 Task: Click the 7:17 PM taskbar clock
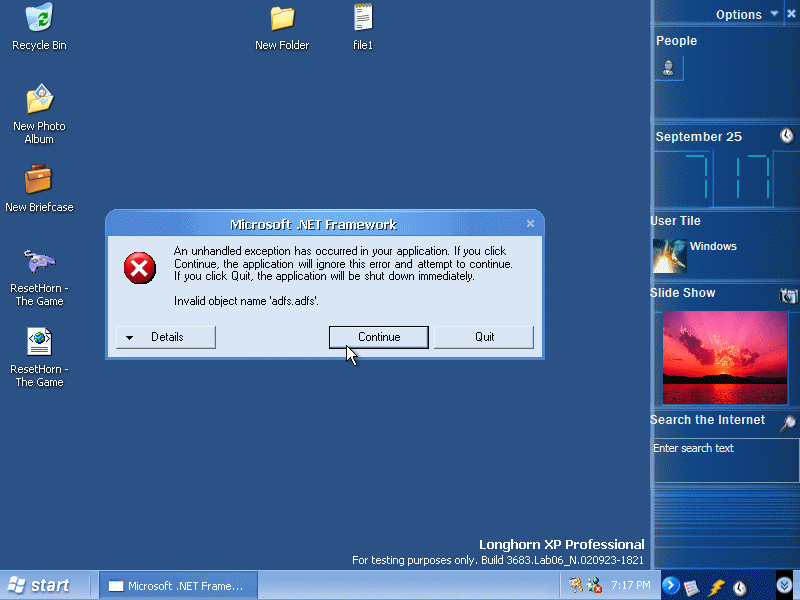(631, 585)
